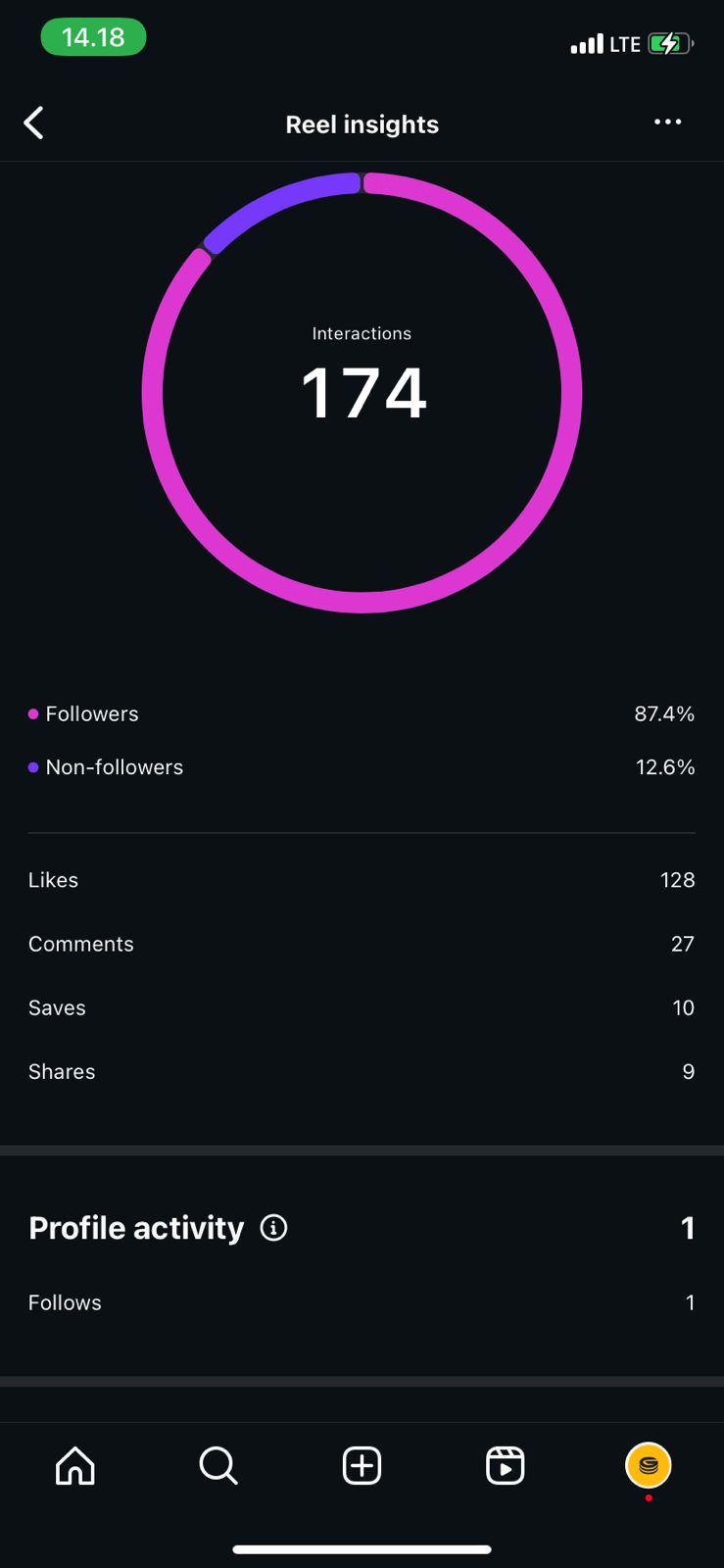The height and width of the screenshot is (1568, 724).
Task: Tap the battery charging status icon
Action: coord(670,44)
